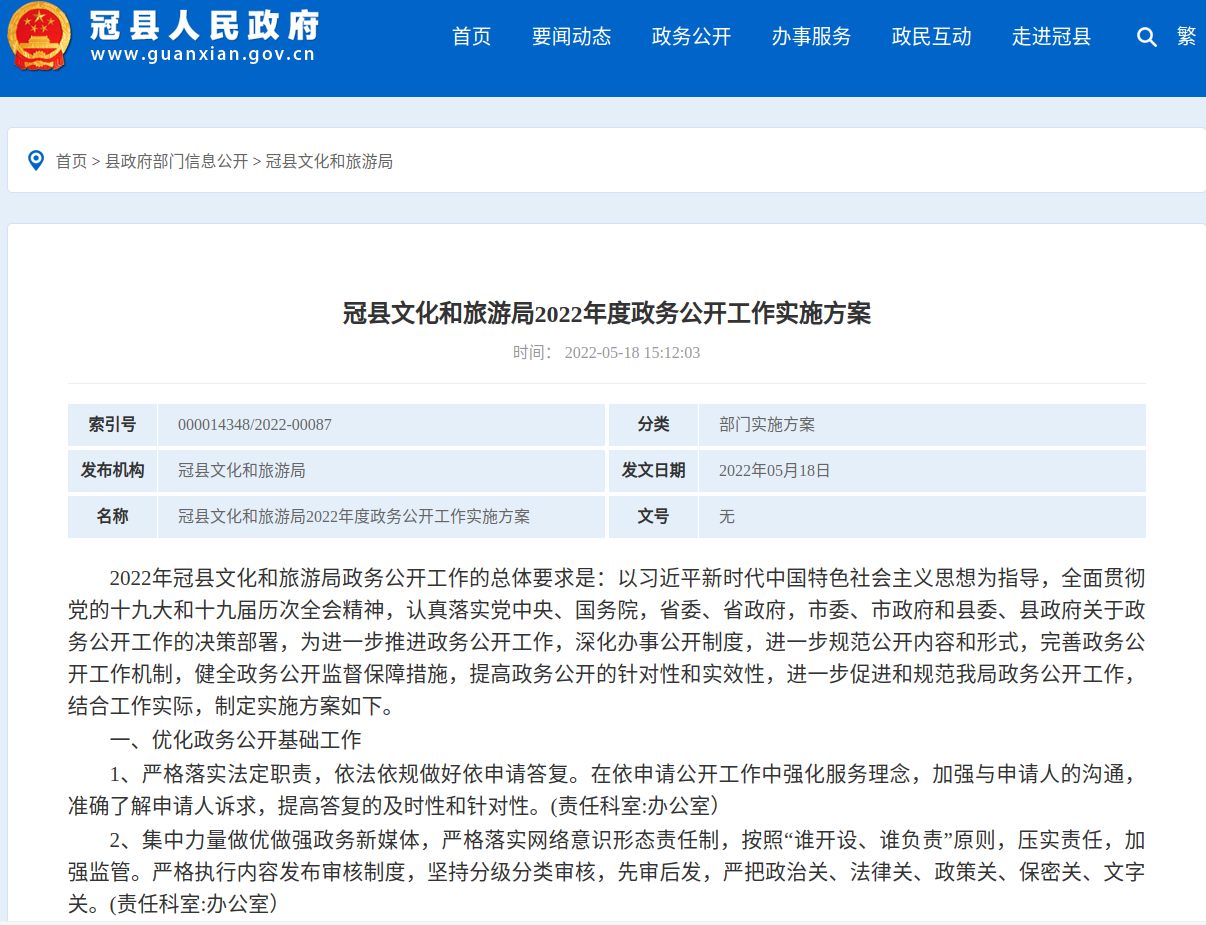1206x925 pixels.
Task: Click the location pin icon in breadcrumb
Action: [36, 160]
